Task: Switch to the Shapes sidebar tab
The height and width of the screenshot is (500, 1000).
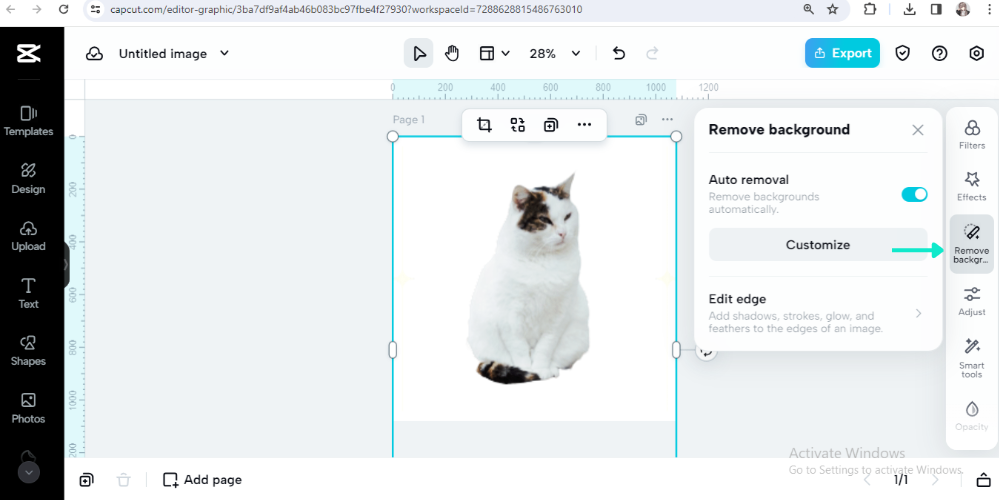Action: pyautogui.click(x=28, y=350)
